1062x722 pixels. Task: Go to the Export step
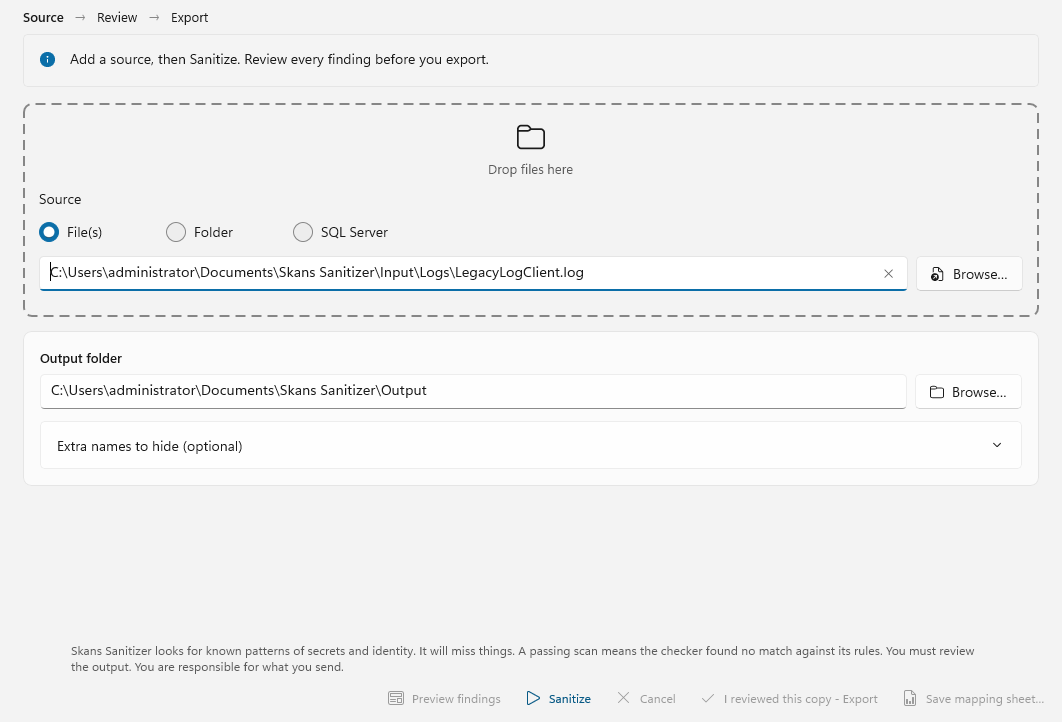pyautogui.click(x=189, y=18)
